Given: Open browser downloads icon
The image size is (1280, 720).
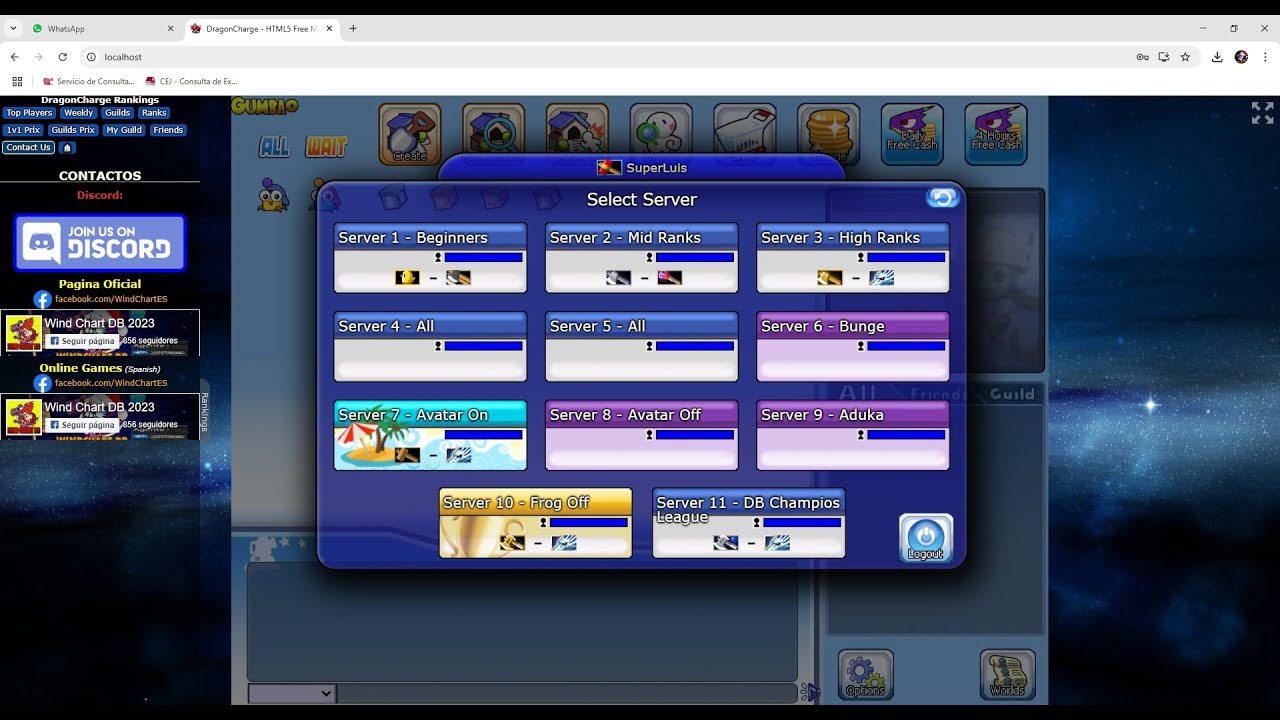Looking at the screenshot, I should tap(1217, 57).
